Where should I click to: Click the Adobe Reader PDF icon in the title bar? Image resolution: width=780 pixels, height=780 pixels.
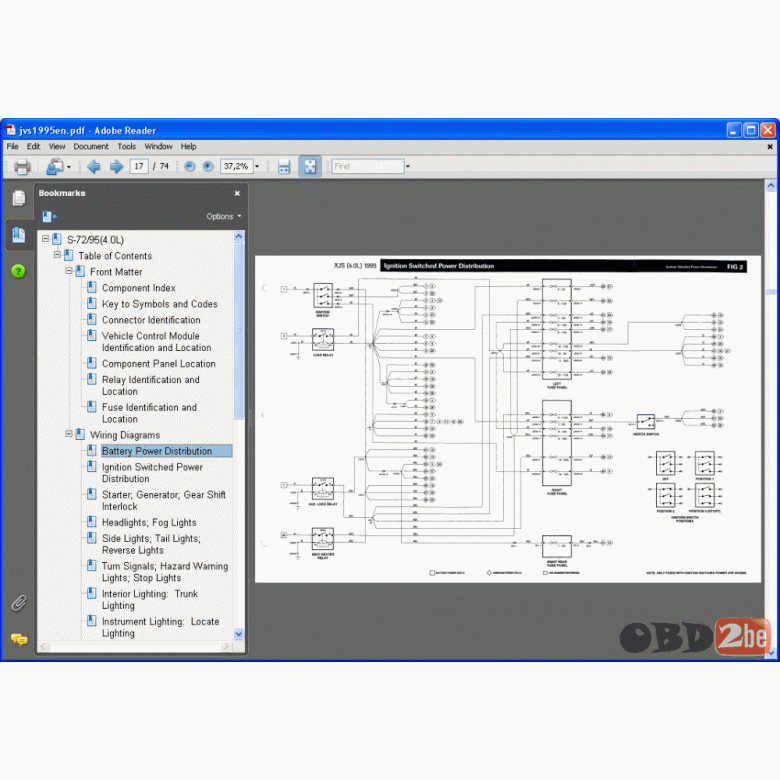pyautogui.click(x=10, y=130)
